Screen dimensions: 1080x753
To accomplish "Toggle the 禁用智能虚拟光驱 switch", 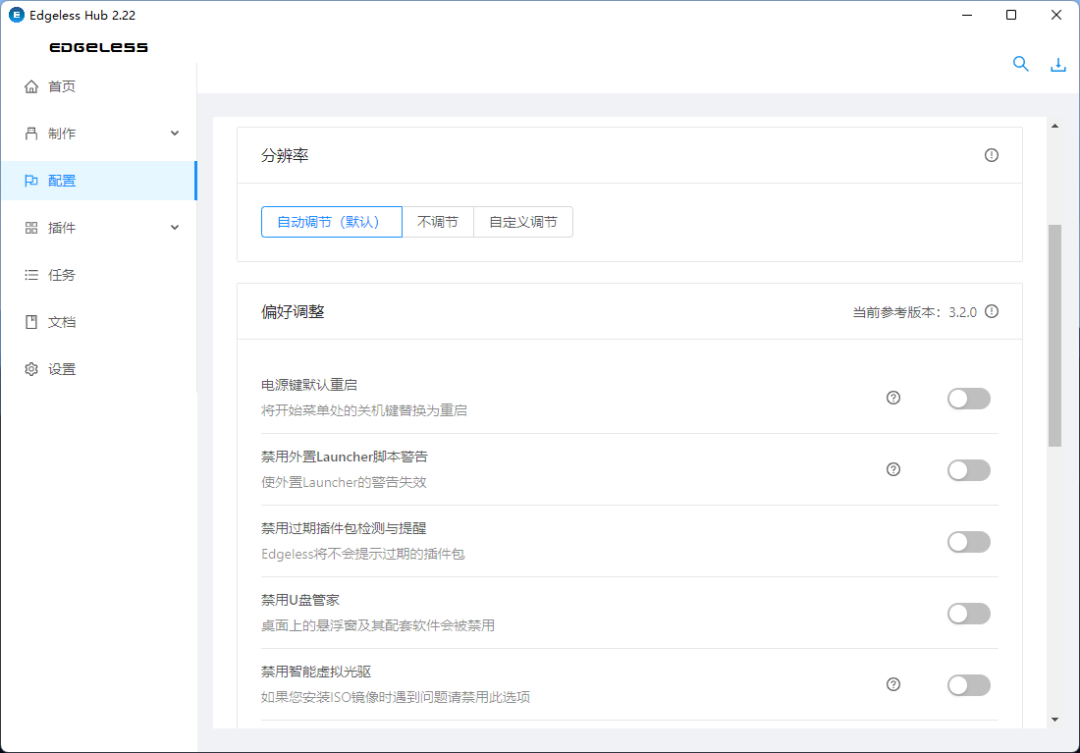I will pos(968,684).
